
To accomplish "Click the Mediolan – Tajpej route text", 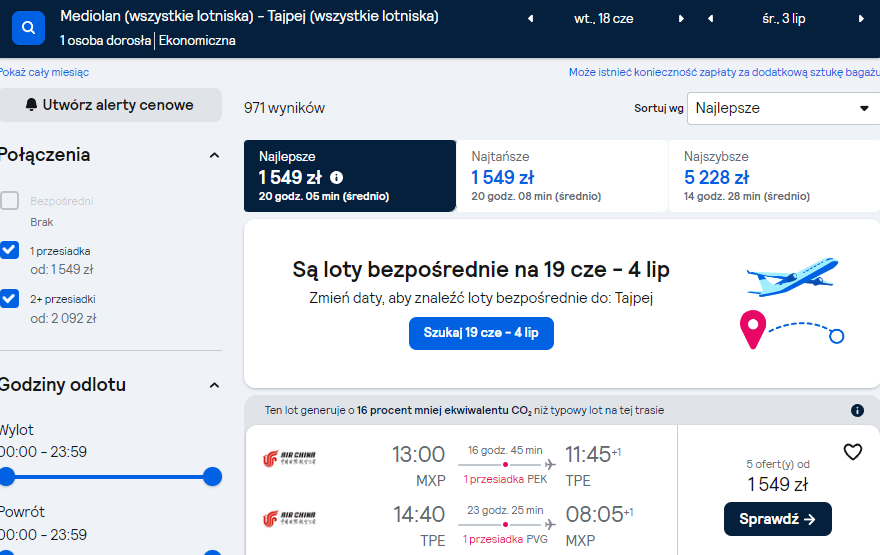I will 249,16.
